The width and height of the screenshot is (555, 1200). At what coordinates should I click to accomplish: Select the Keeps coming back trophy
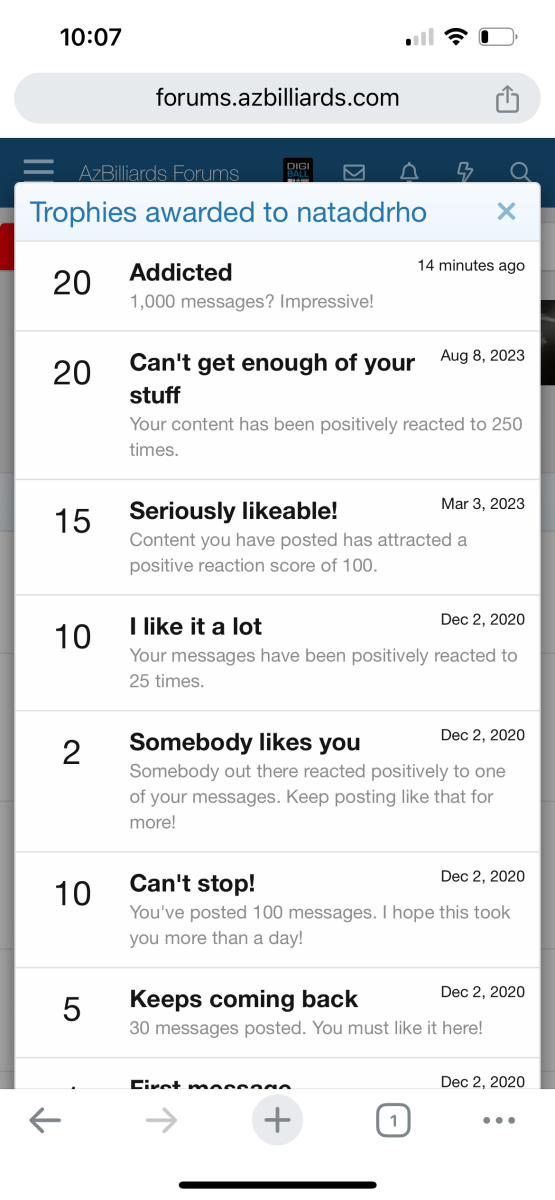[x=278, y=1013]
